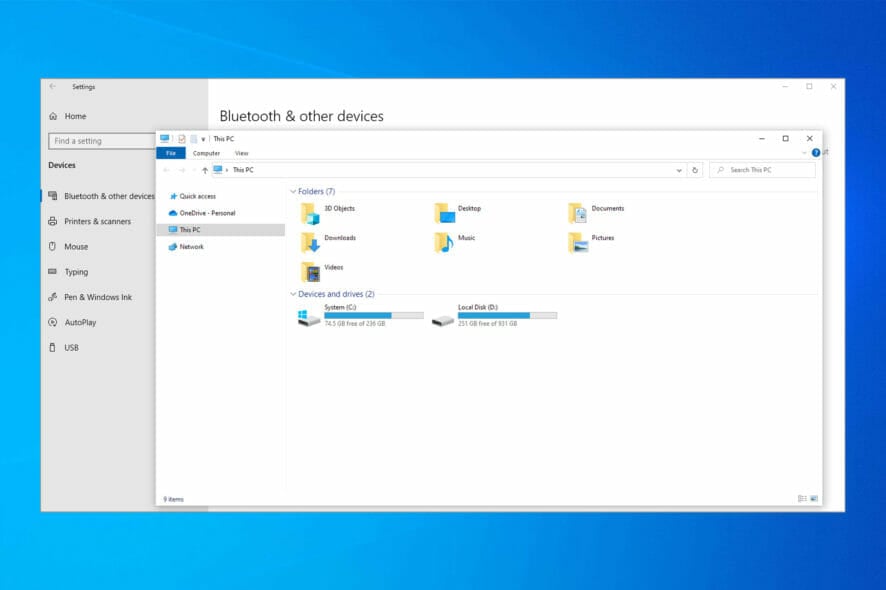
Task: Click the This PC computer icon in title bar
Action: coord(164,138)
